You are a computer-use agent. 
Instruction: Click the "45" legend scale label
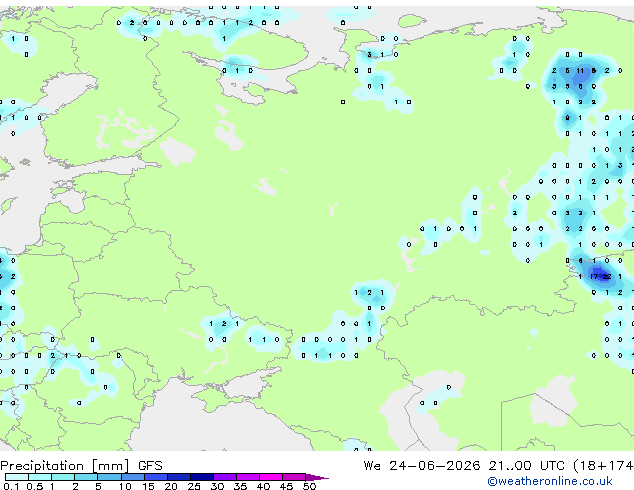tap(287, 486)
